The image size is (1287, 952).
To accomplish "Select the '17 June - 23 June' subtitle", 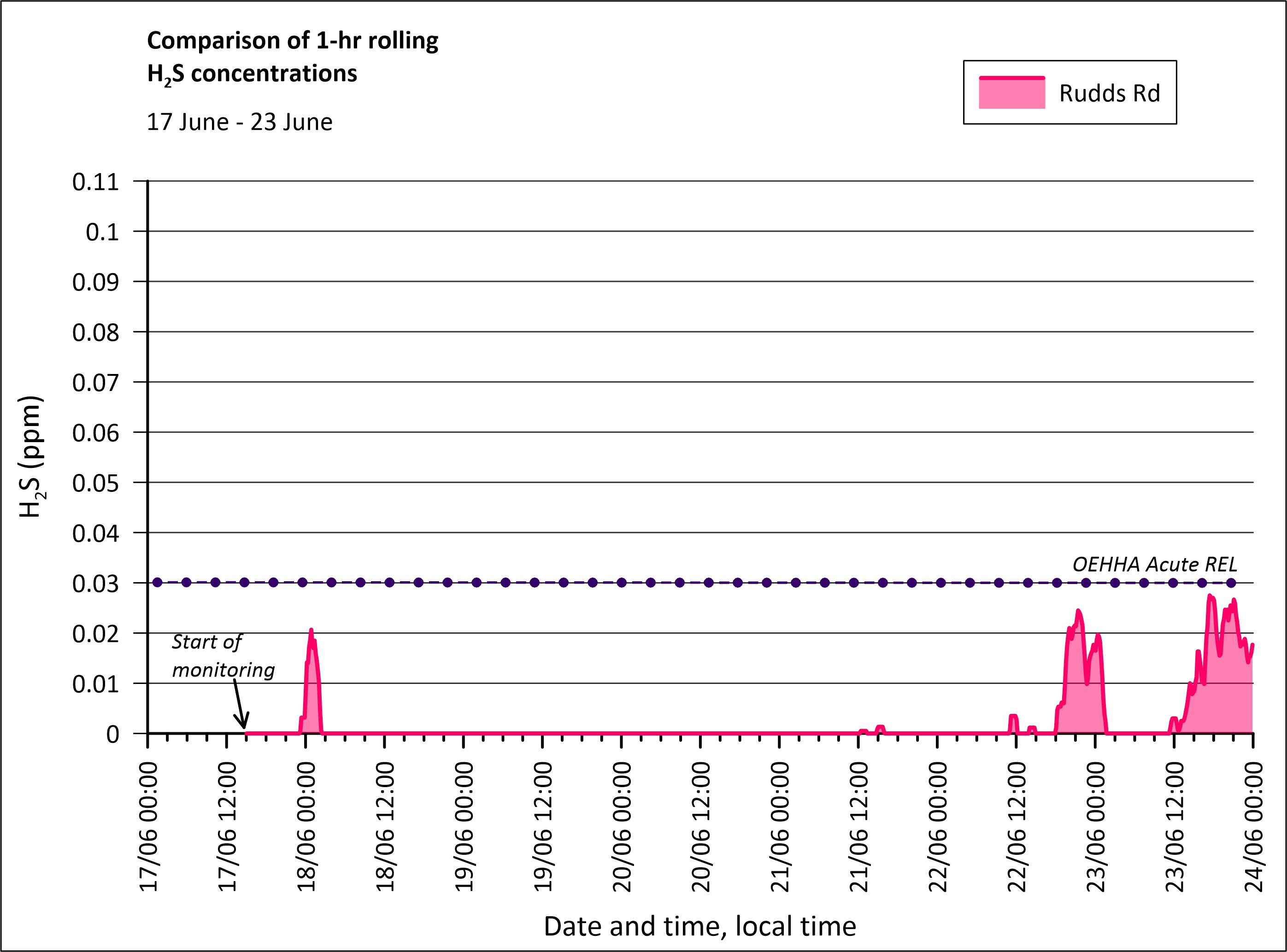I will point(239,122).
